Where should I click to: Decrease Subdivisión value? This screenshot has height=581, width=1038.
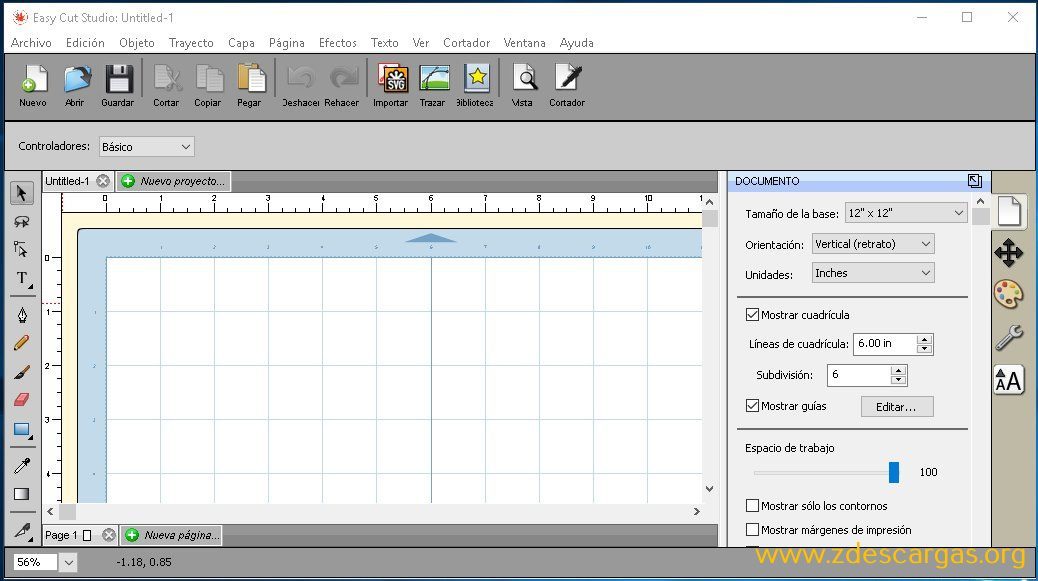click(898, 380)
